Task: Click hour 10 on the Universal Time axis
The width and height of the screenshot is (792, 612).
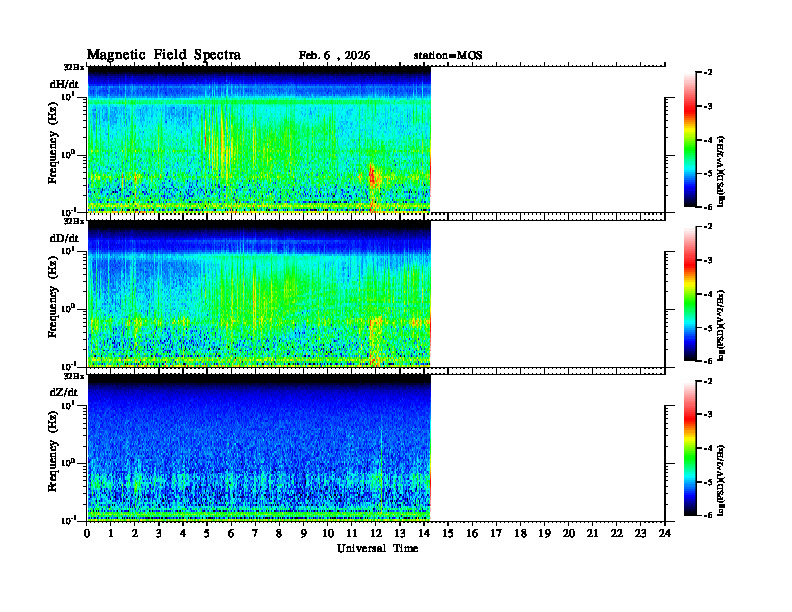Action: (x=328, y=534)
